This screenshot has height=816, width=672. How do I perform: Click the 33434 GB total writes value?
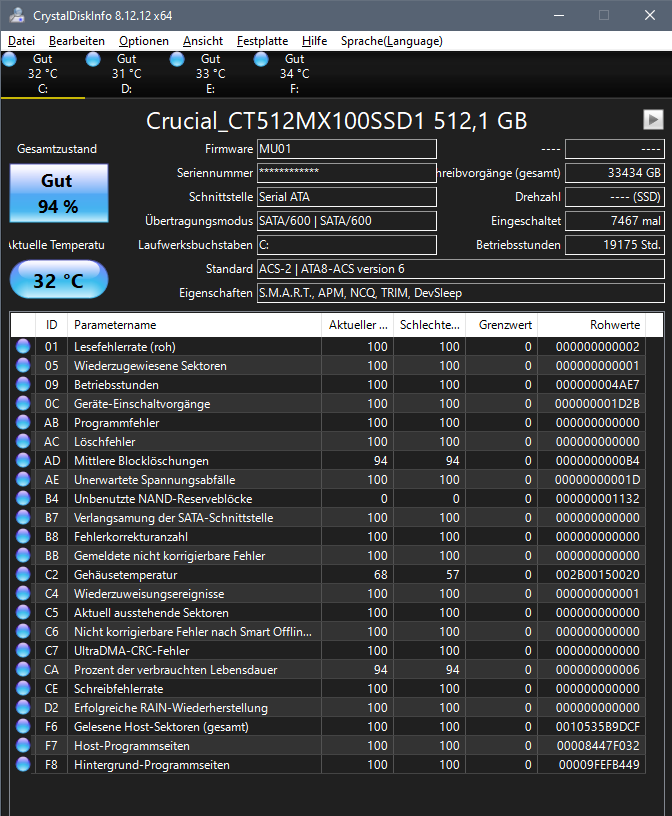tap(615, 173)
